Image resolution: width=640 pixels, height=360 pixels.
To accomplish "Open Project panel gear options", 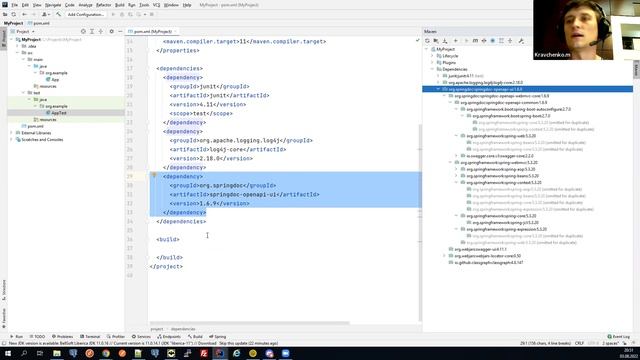I will pyautogui.click(x=111, y=31).
